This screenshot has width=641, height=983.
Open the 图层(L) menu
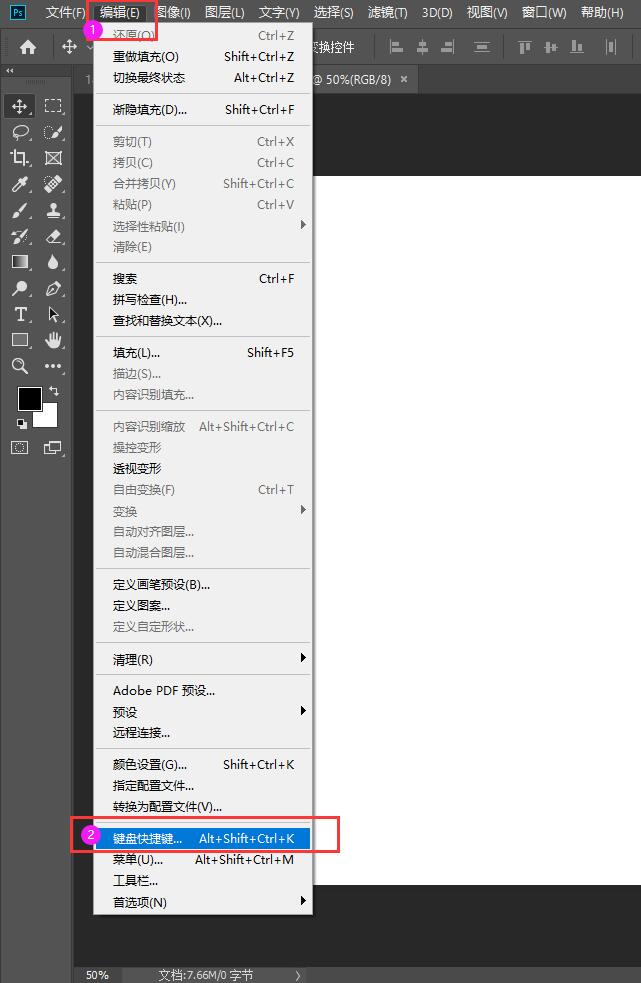225,13
